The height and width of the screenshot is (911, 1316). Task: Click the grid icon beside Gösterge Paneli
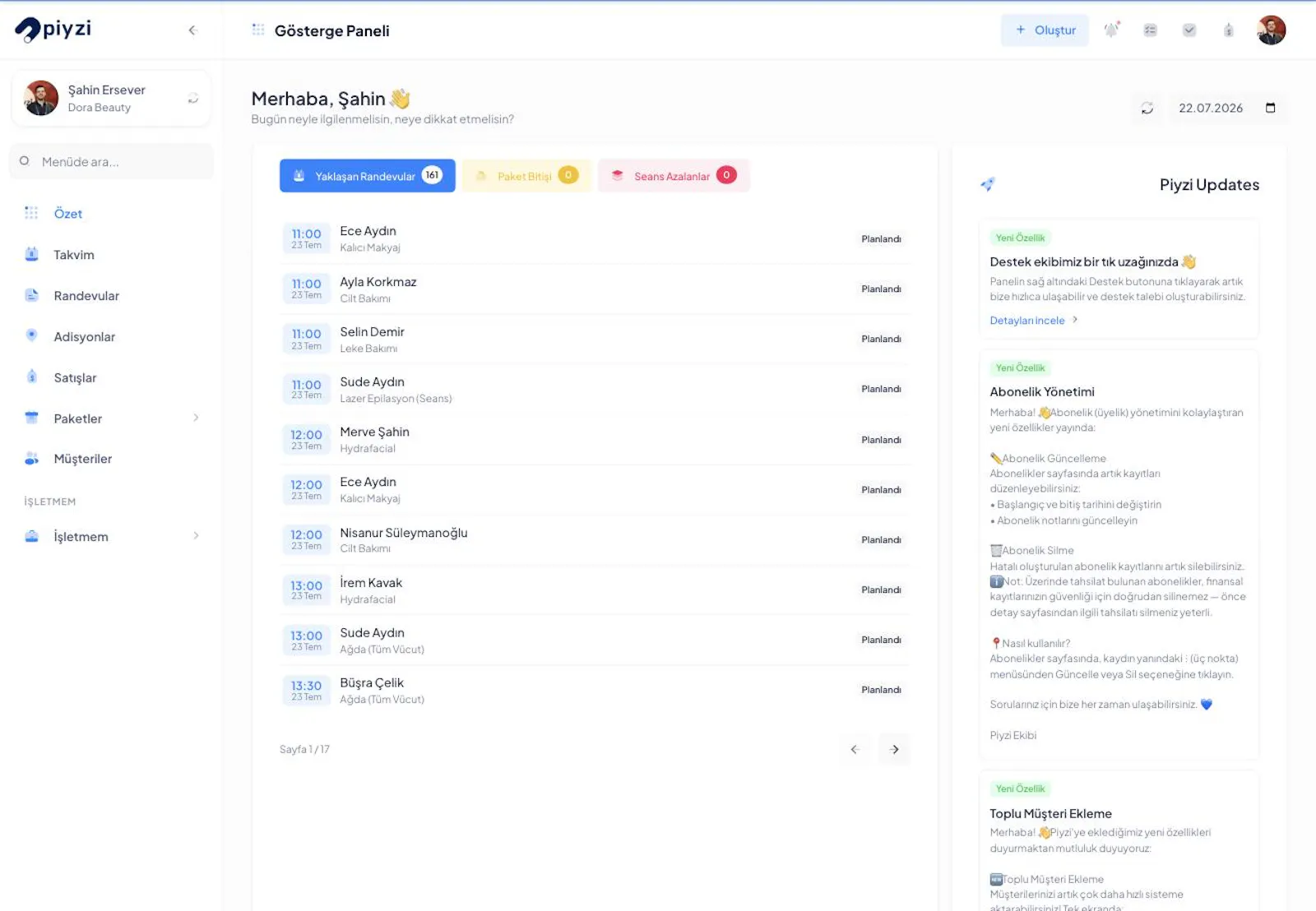click(258, 30)
